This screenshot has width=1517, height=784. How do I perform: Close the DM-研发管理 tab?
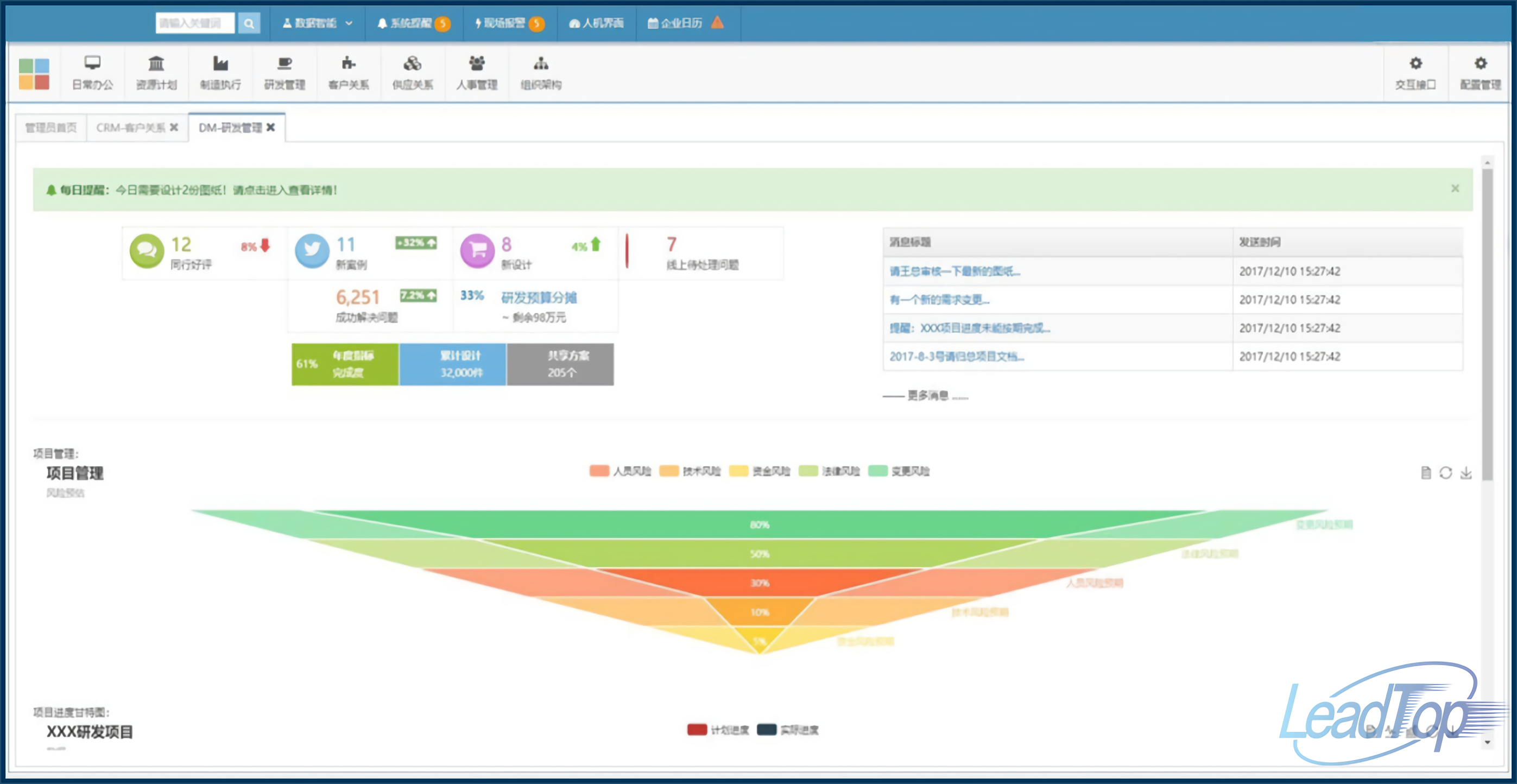click(x=271, y=127)
